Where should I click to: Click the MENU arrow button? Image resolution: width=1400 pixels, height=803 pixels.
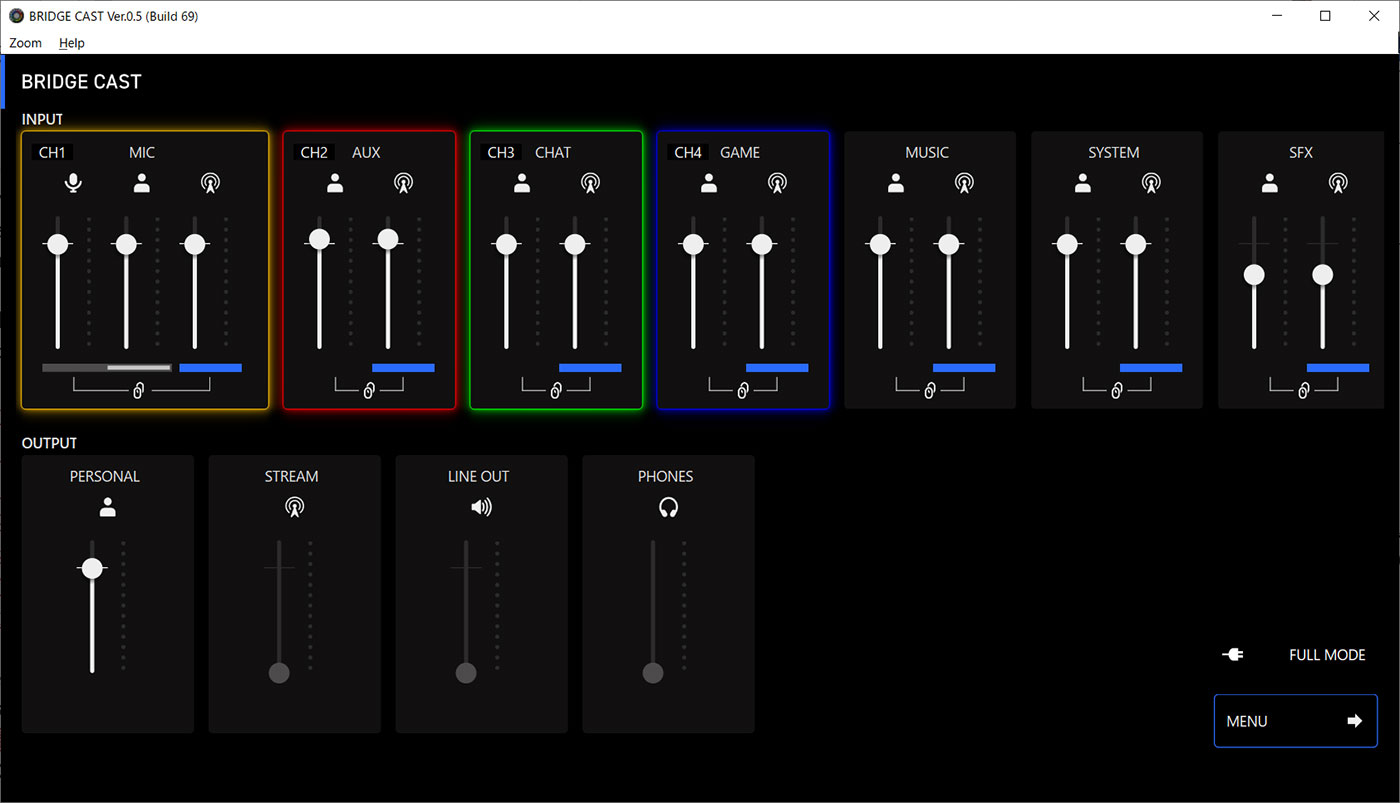[1295, 721]
